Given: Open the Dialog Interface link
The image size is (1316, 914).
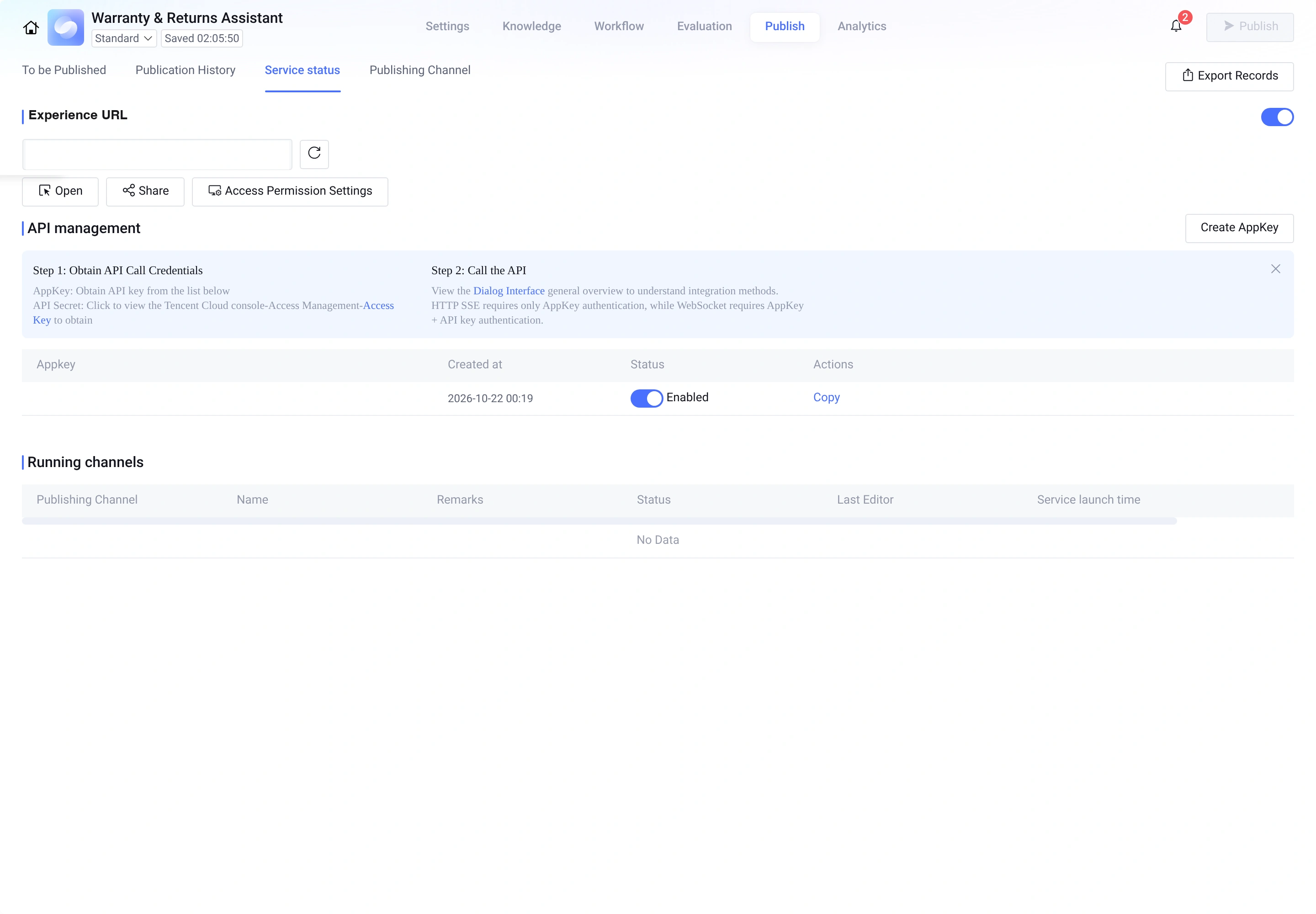Looking at the screenshot, I should click(x=509, y=291).
